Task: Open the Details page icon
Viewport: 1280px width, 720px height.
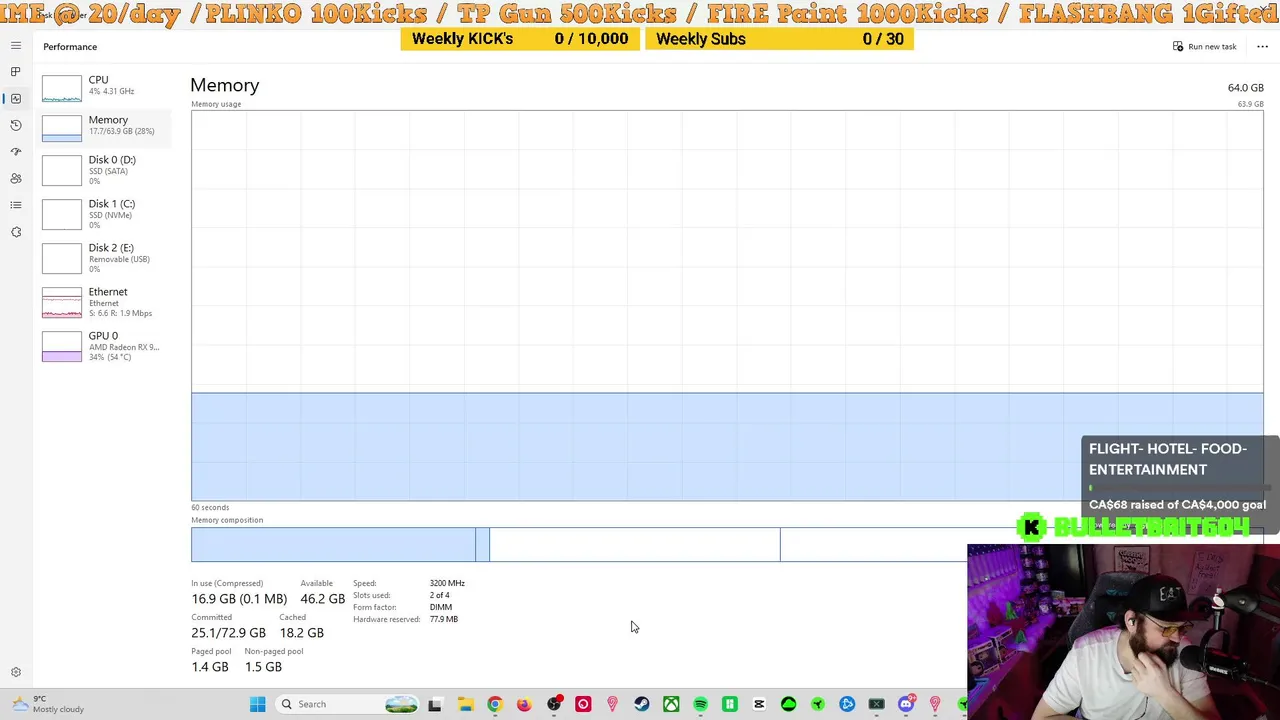Action: pos(16,205)
